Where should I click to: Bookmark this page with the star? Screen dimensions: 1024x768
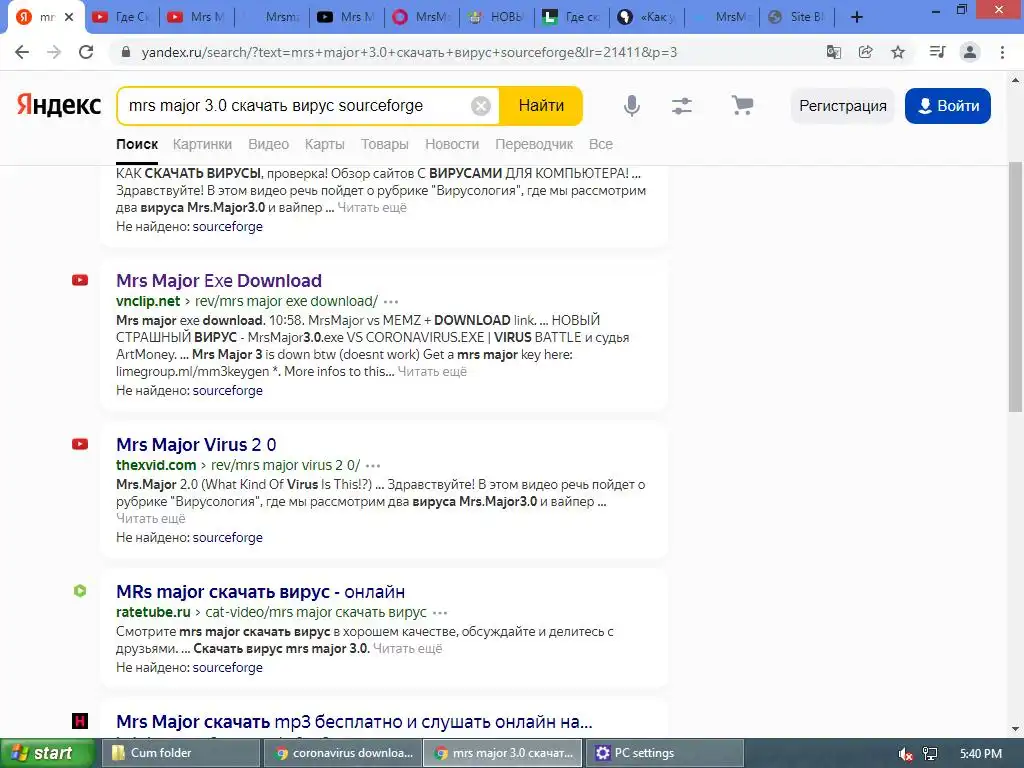click(x=898, y=52)
